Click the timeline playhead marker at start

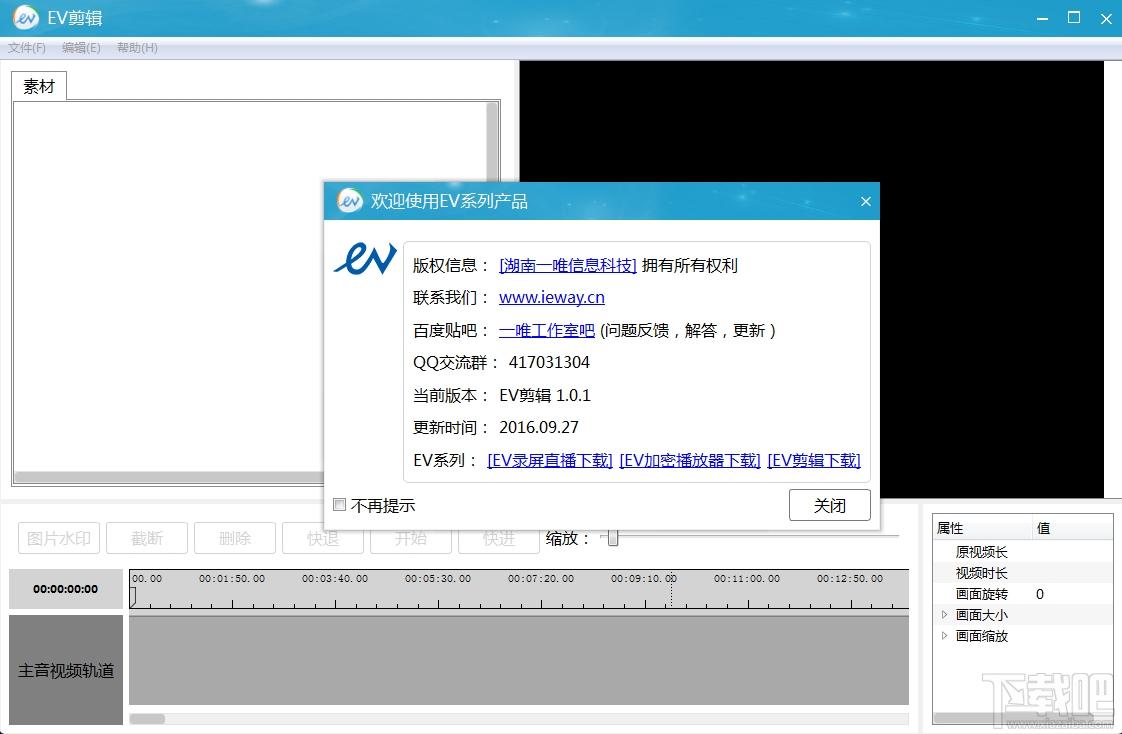[132, 597]
